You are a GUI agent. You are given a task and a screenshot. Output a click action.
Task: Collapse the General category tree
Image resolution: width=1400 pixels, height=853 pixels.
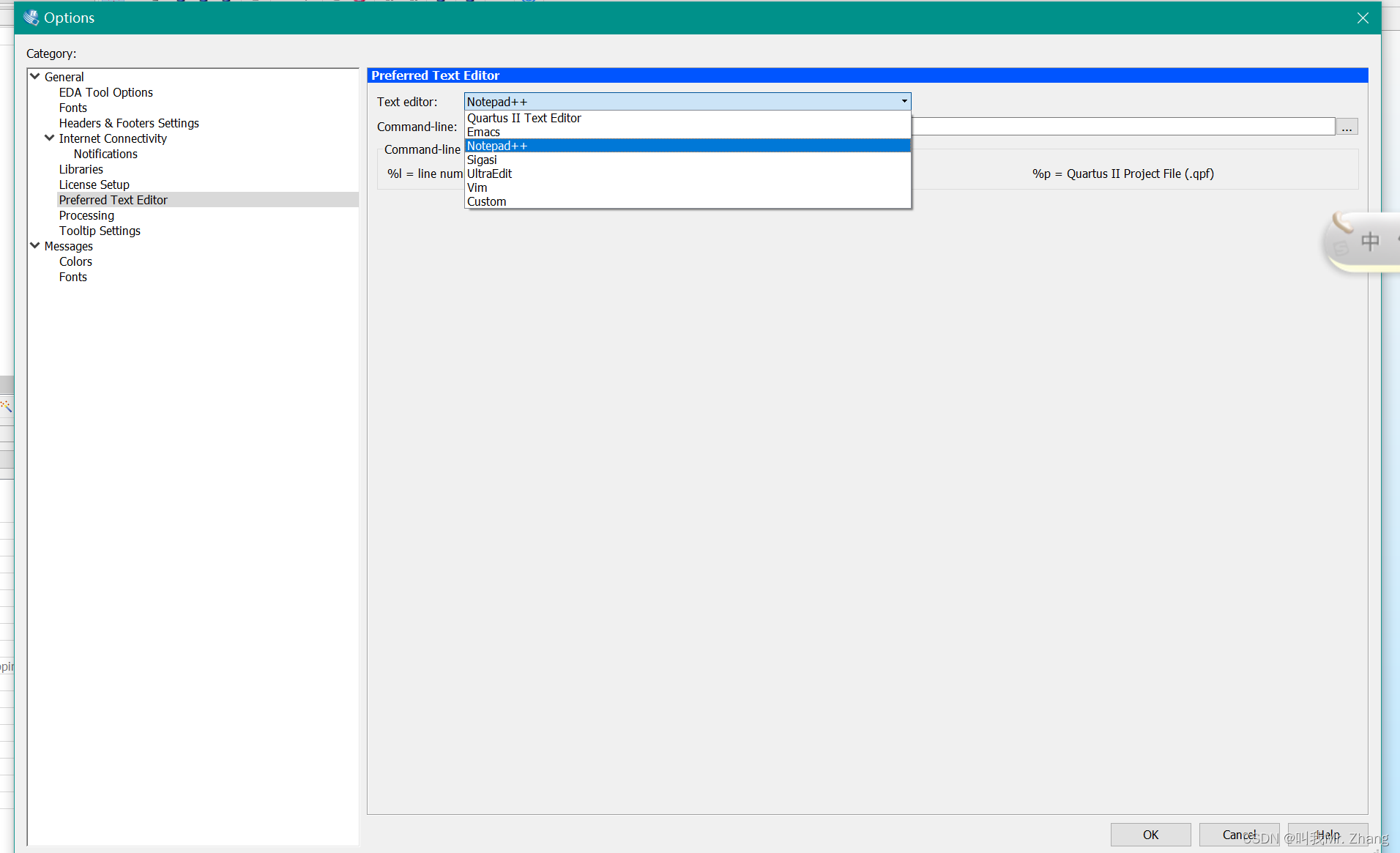(x=34, y=75)
